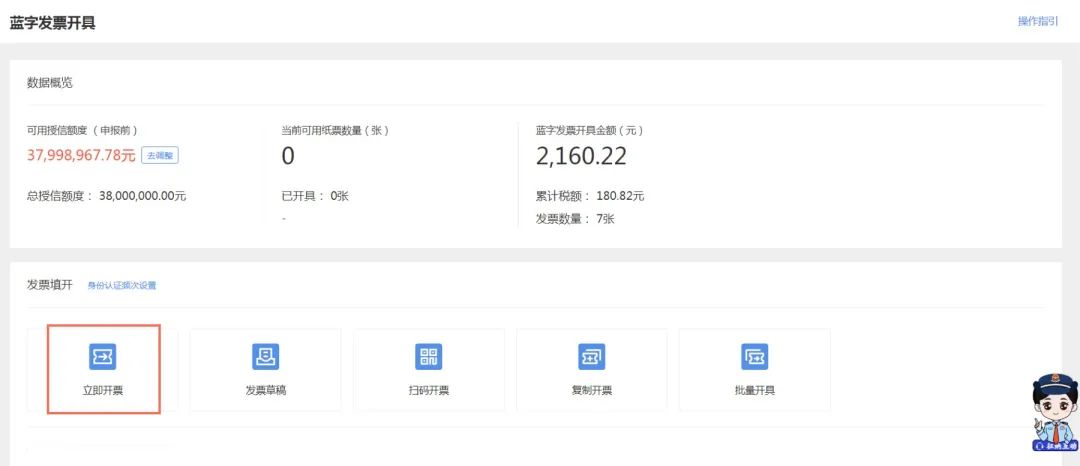Click the 蓝字发票开具 page title
Viewport: 1080px width, 466px height.
coord(53,22)
